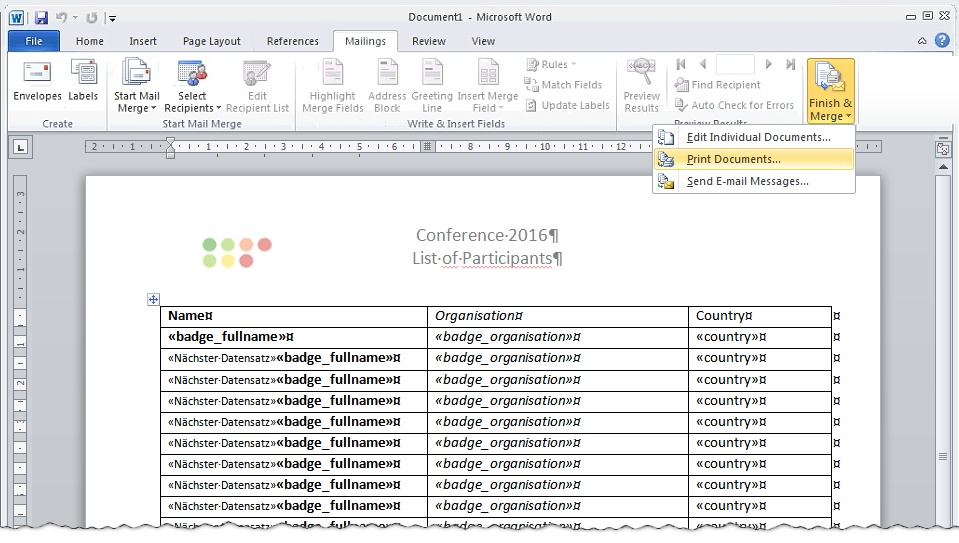Screen dimensions: 959x543
Task: Toggle the ruler view button
Action: (x=942, y=148)
